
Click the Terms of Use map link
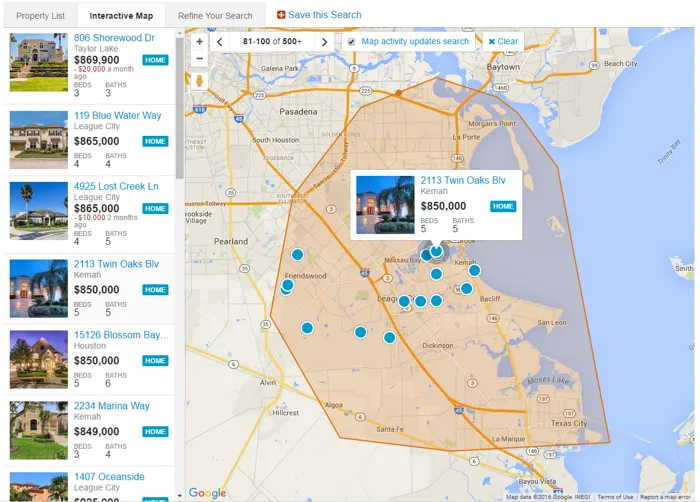615,497
